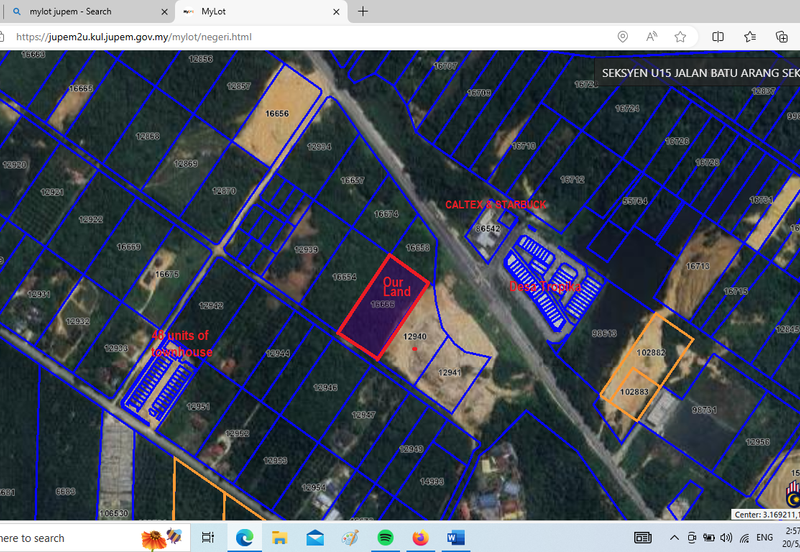800x552 pixels.
Task: Activate the Read Aloud icon
Action: pyautogui.click(x=651, y=36)
